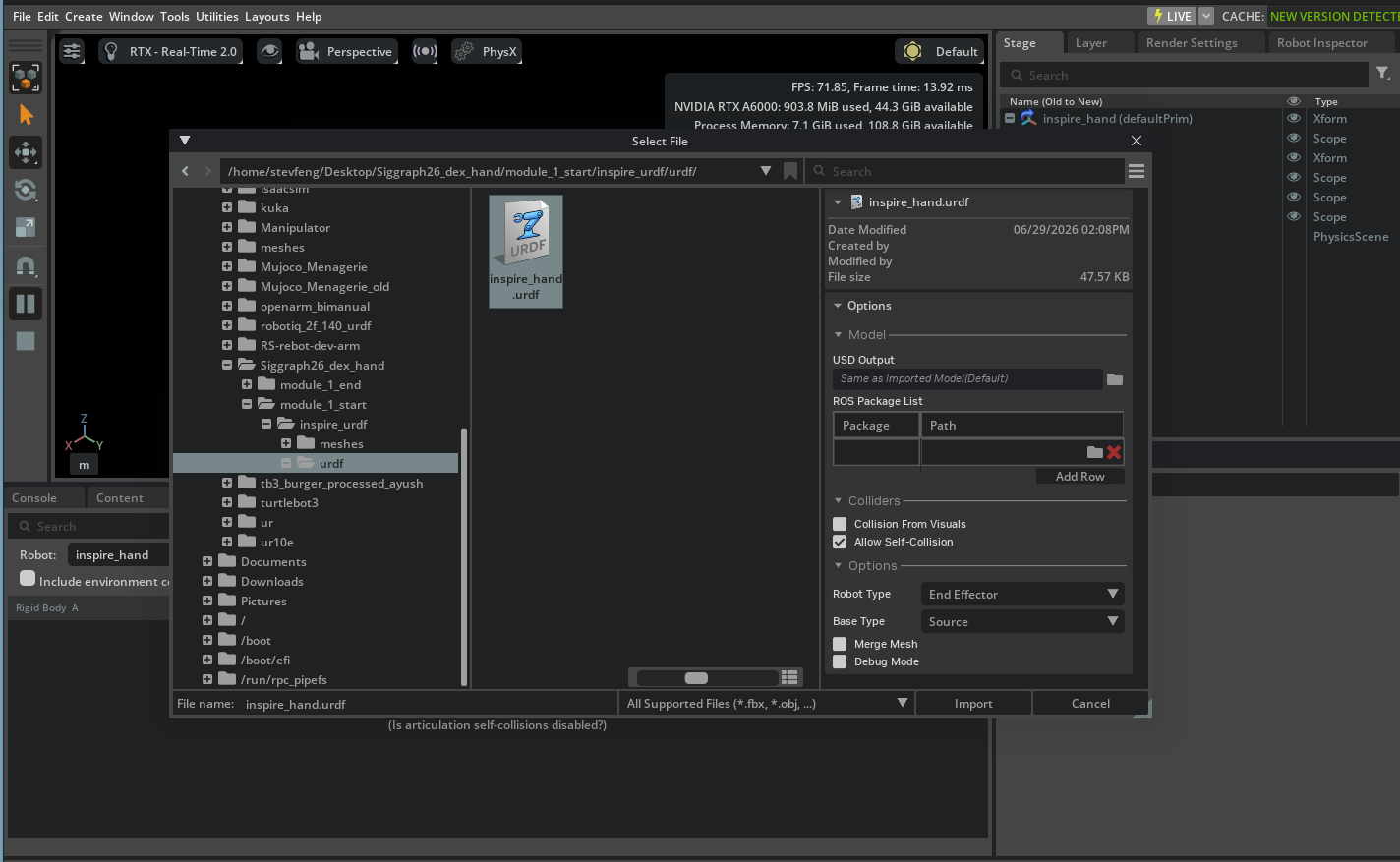
Task: Select the Rotate tool in left toolbar
Action: pos(26,190)
